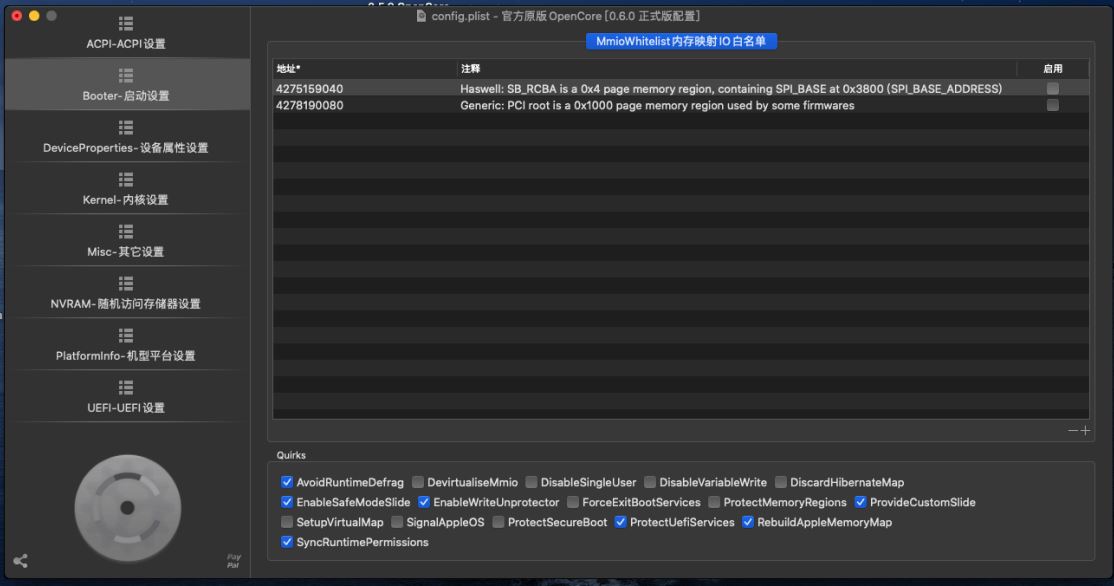Check DisableVariableWrite quirk
The width and height of the screenshot is (1114, 586).
point(650,482)
